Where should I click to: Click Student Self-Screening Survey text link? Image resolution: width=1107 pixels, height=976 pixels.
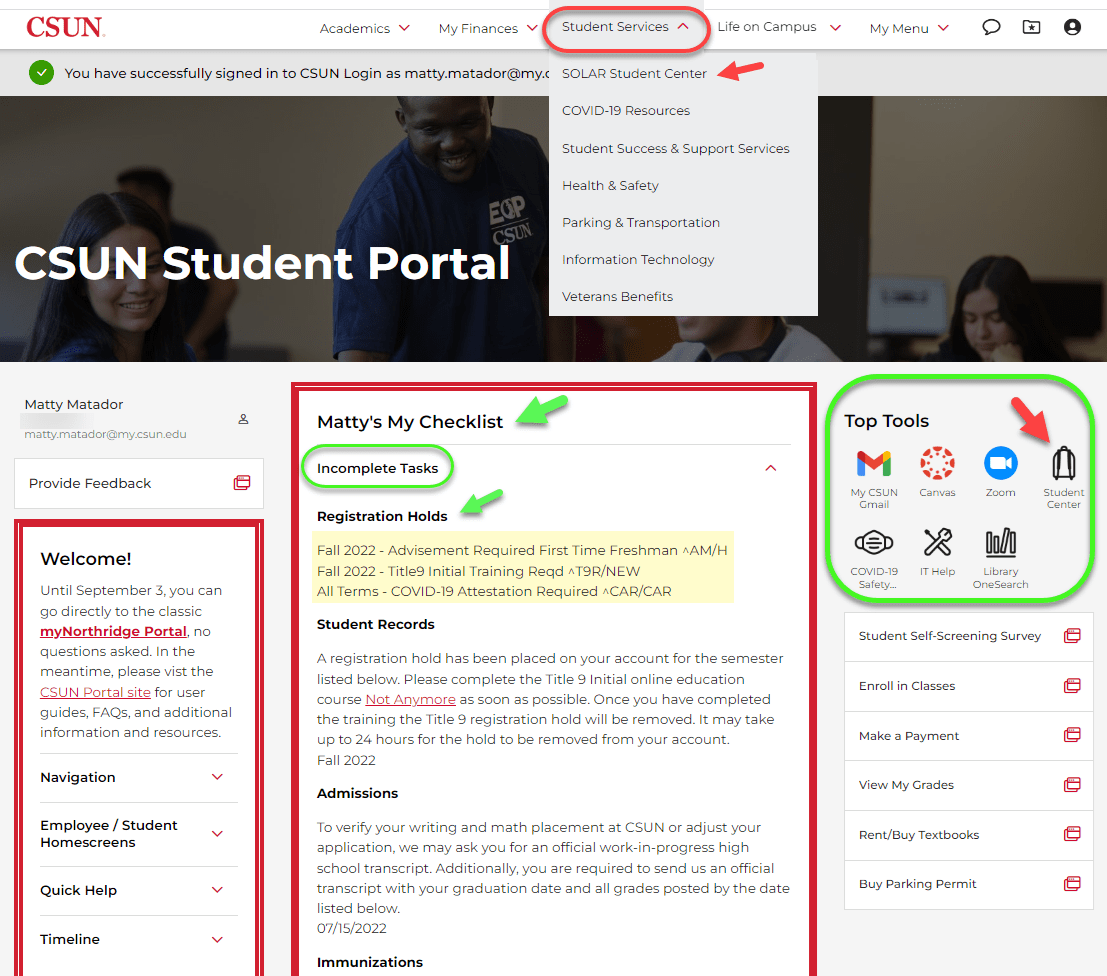(950, 636)
